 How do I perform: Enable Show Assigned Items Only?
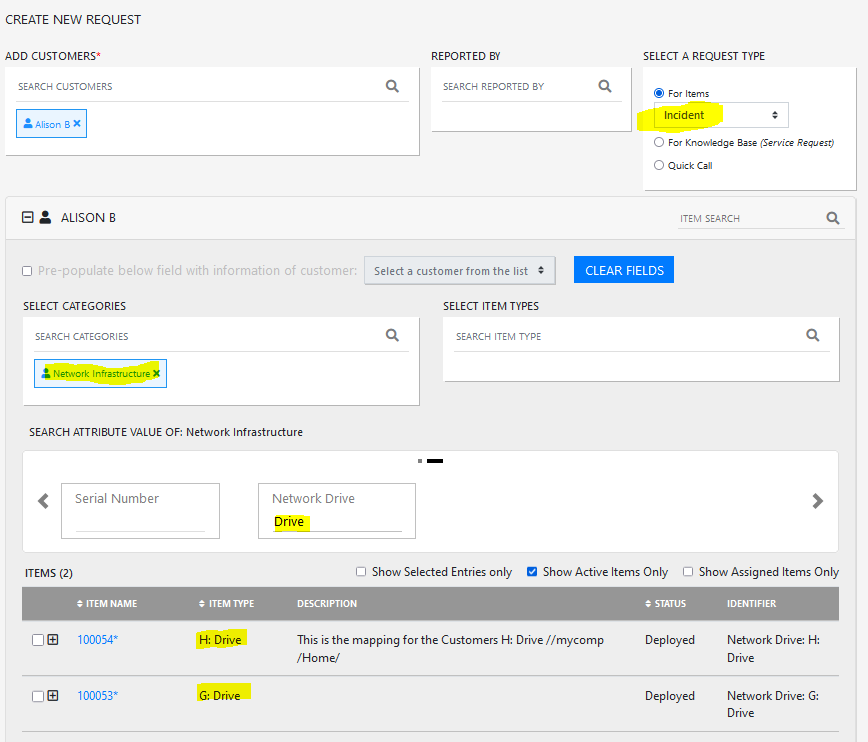tap(688, 571)
